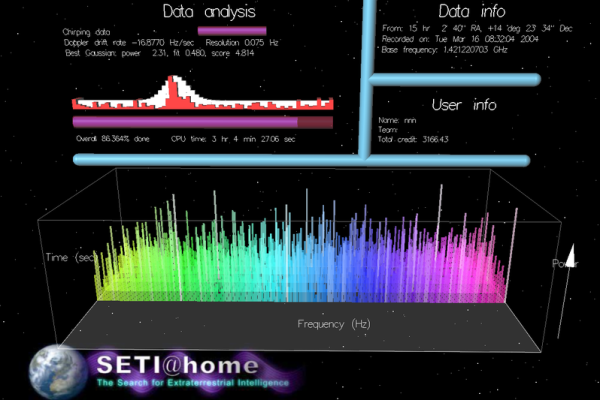Click the Frequency (Hz) axis label
600x400 pixels.
click(x=334, y=324)
